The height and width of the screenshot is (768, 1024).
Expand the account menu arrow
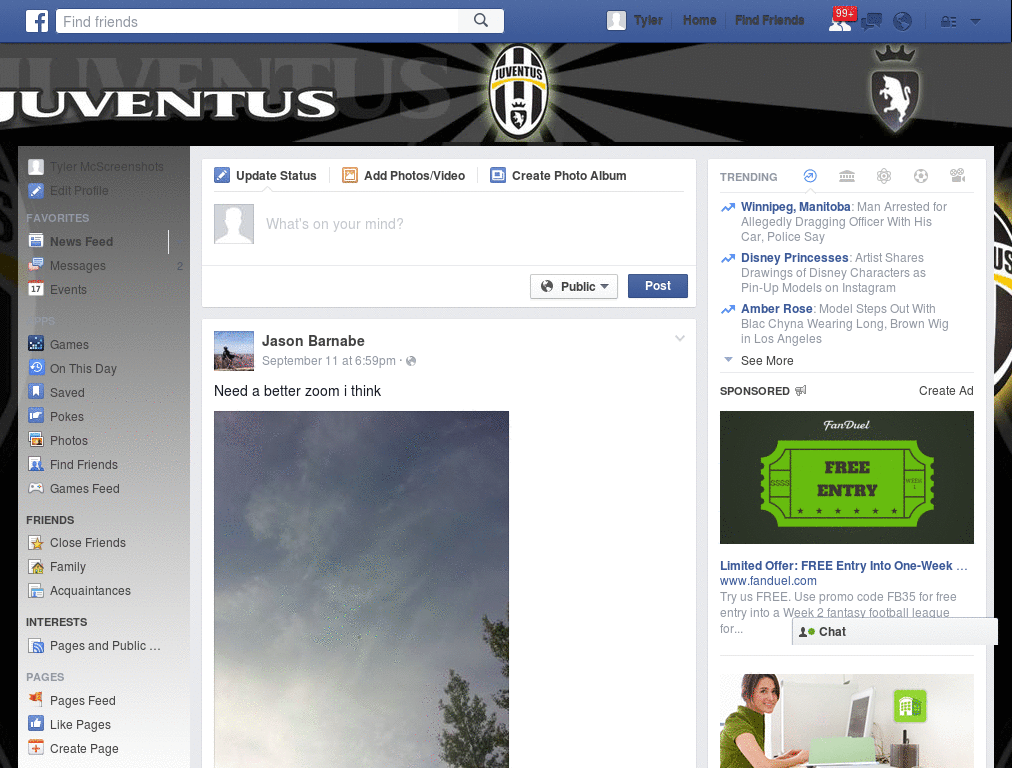[x=975, y=22]
